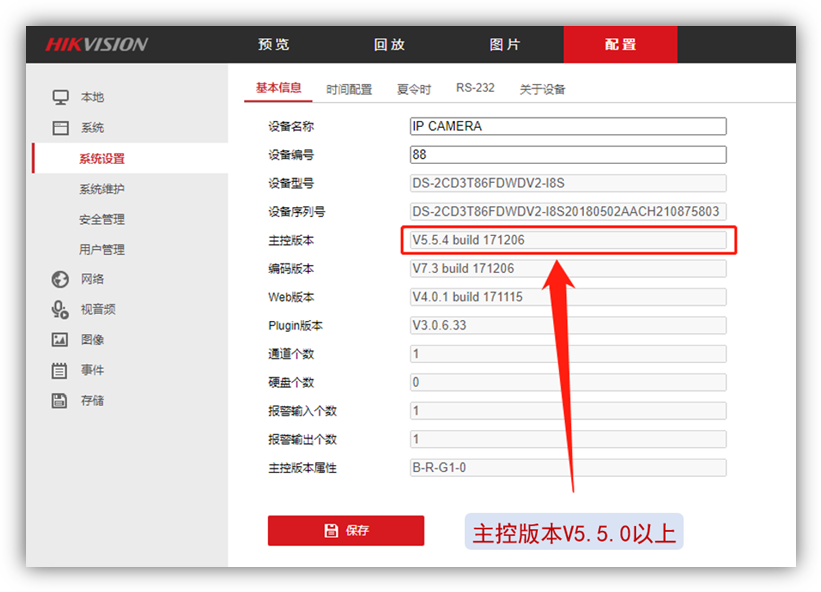The height and width of the screenshot is (592, 821).
Task: Click the globe icon beside 网络
Action: 60,279
